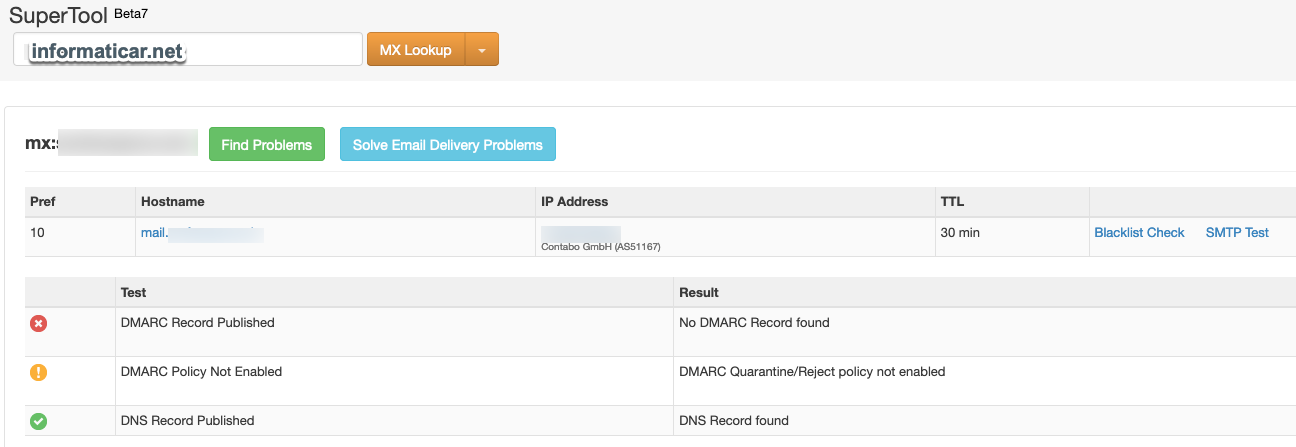1296x447 pixels.
Task: Run the MX Lookup button
Action: pyautogui.click(x=416, y=50)
